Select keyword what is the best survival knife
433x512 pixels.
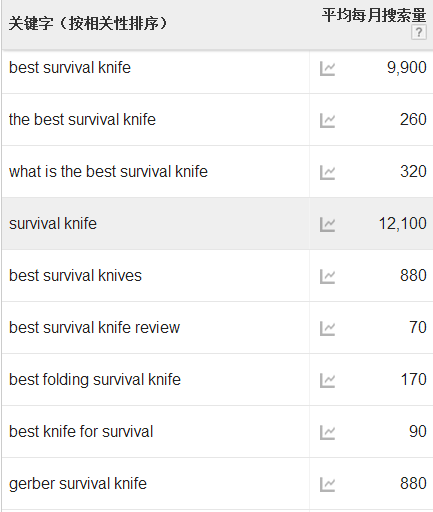108,171
